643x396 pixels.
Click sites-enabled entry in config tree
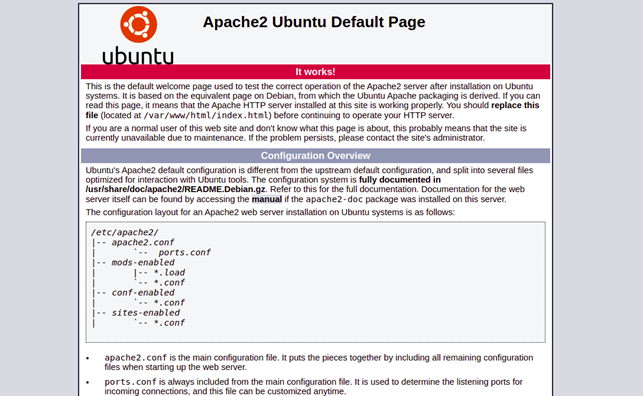pyautogui.click(x=146, y=313)
